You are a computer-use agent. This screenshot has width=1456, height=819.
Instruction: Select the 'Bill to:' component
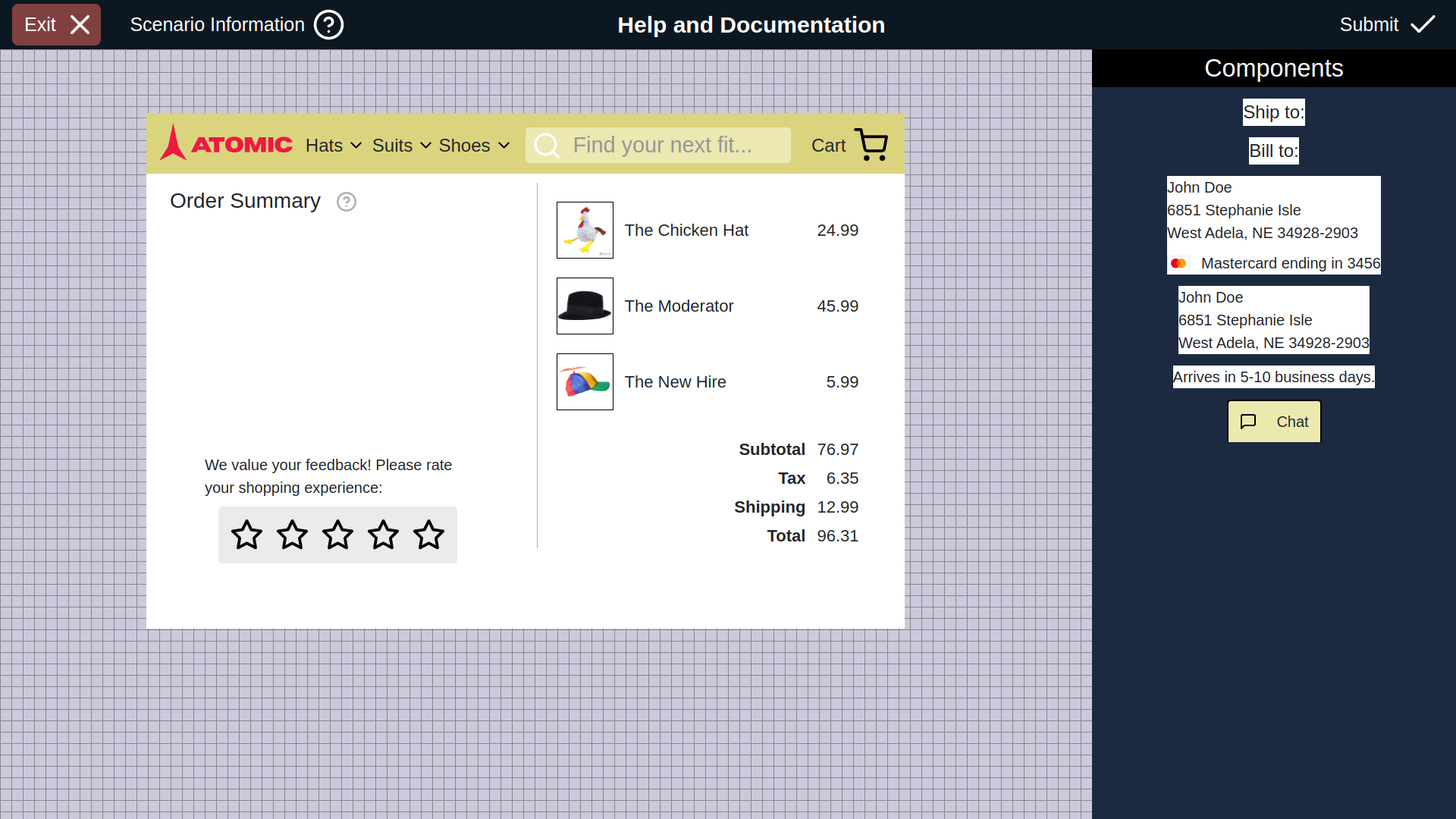1273,151
